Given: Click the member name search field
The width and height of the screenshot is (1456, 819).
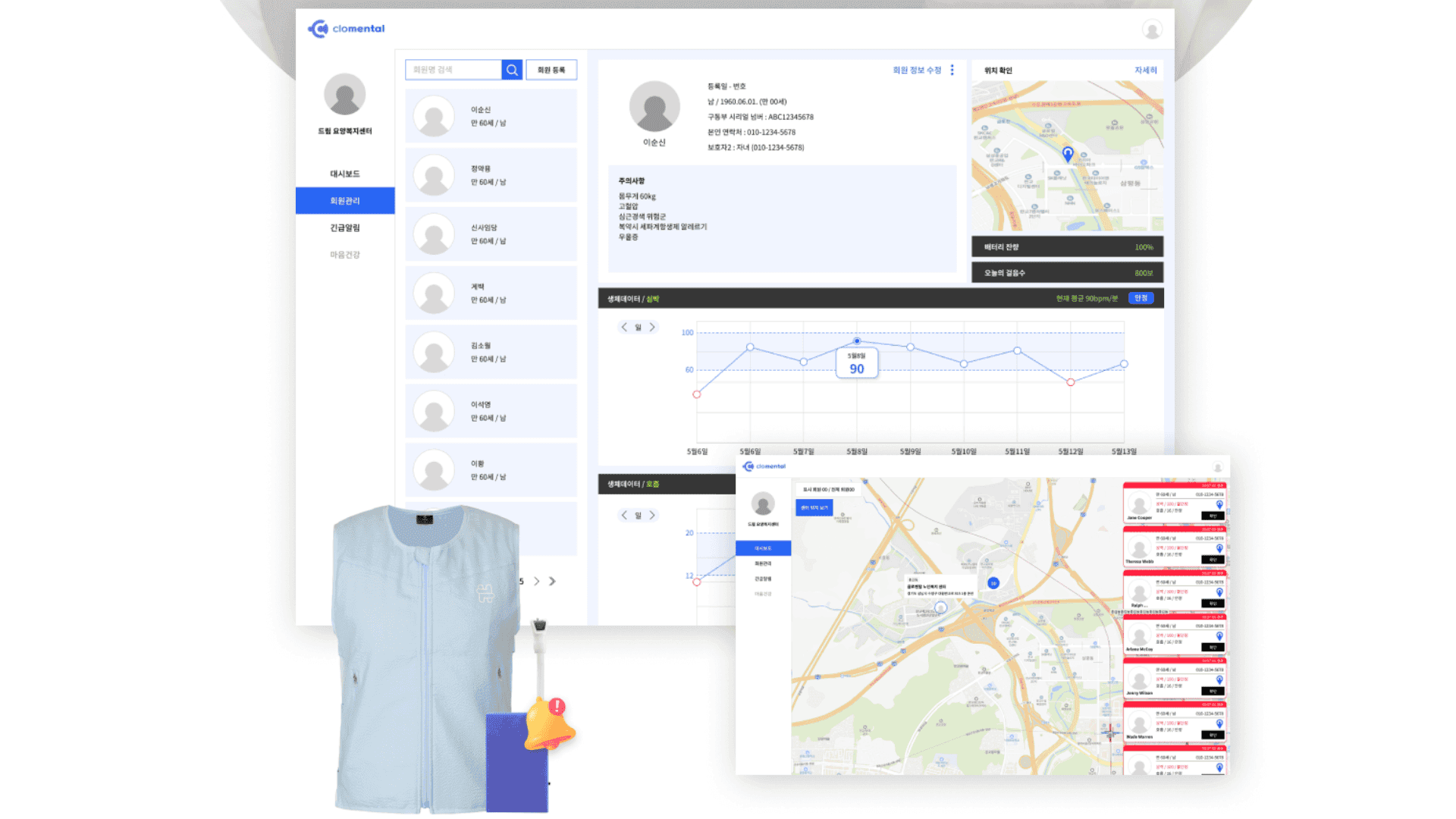Looking at the screenshot, I should point(453,70).
